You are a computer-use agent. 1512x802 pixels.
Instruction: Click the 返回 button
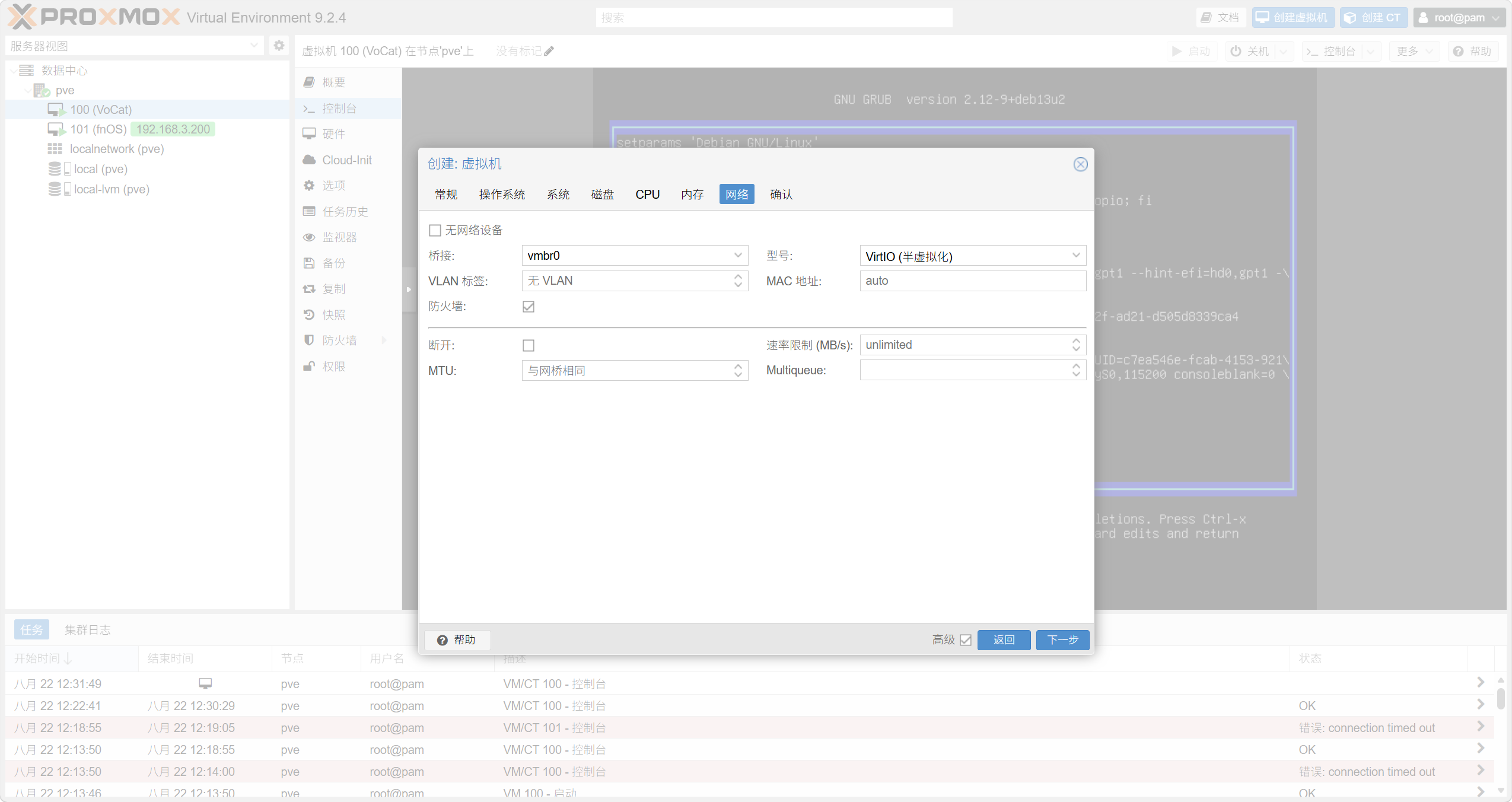click(1004, 640)
